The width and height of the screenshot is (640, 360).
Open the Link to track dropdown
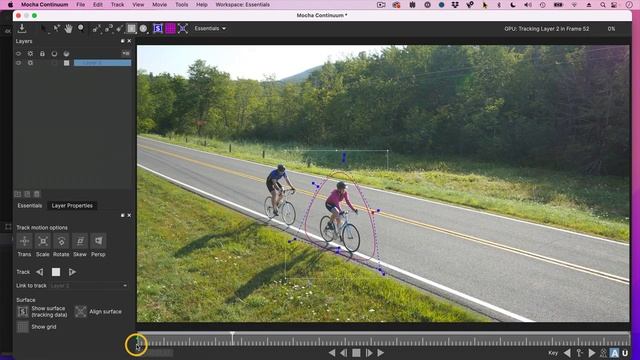(x=89, y=286)
